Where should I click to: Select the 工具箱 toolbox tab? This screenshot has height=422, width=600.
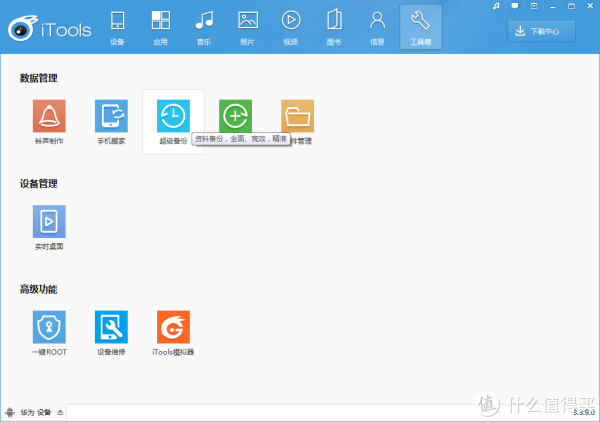(420, 27)
